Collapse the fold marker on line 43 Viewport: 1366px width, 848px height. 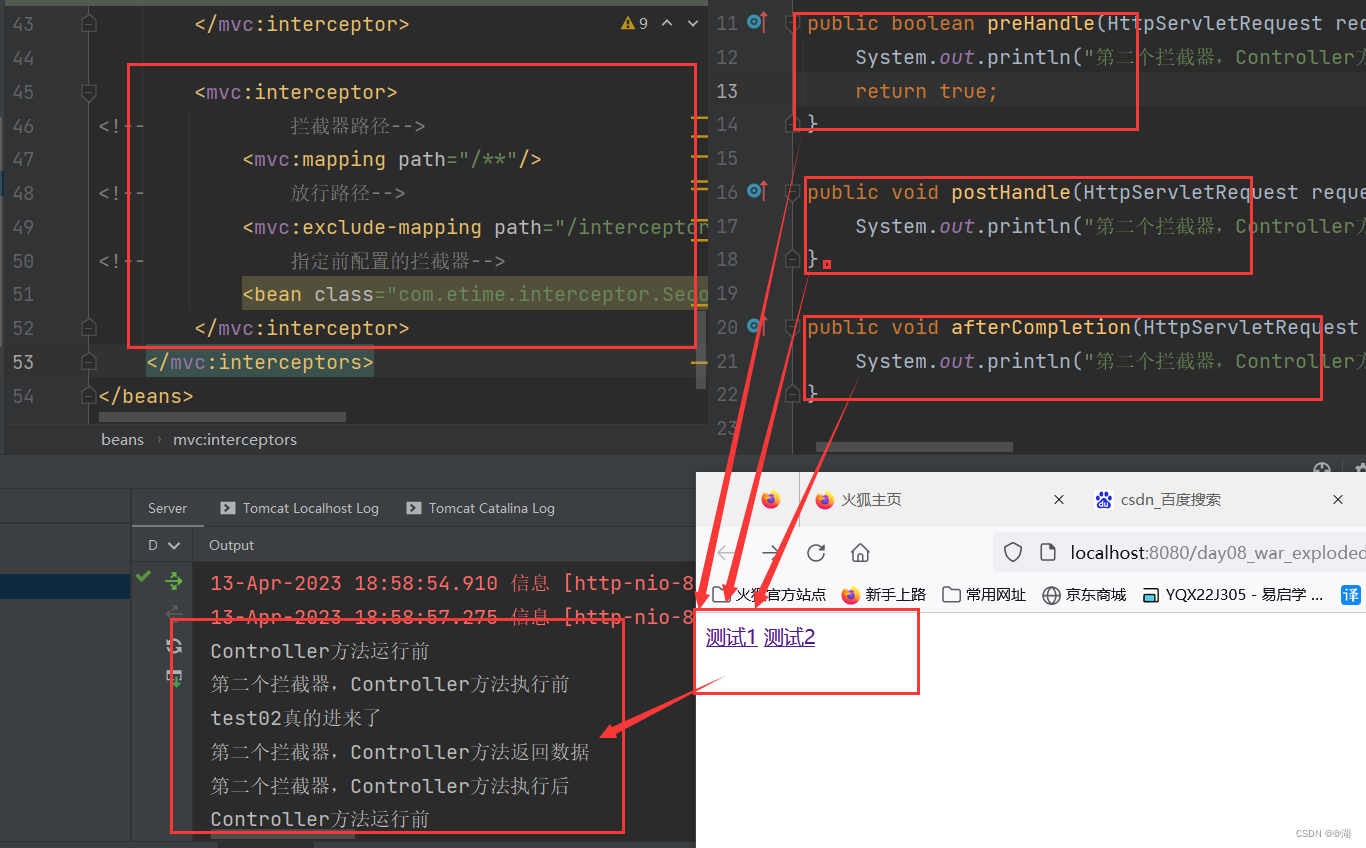tap(88, 22)
